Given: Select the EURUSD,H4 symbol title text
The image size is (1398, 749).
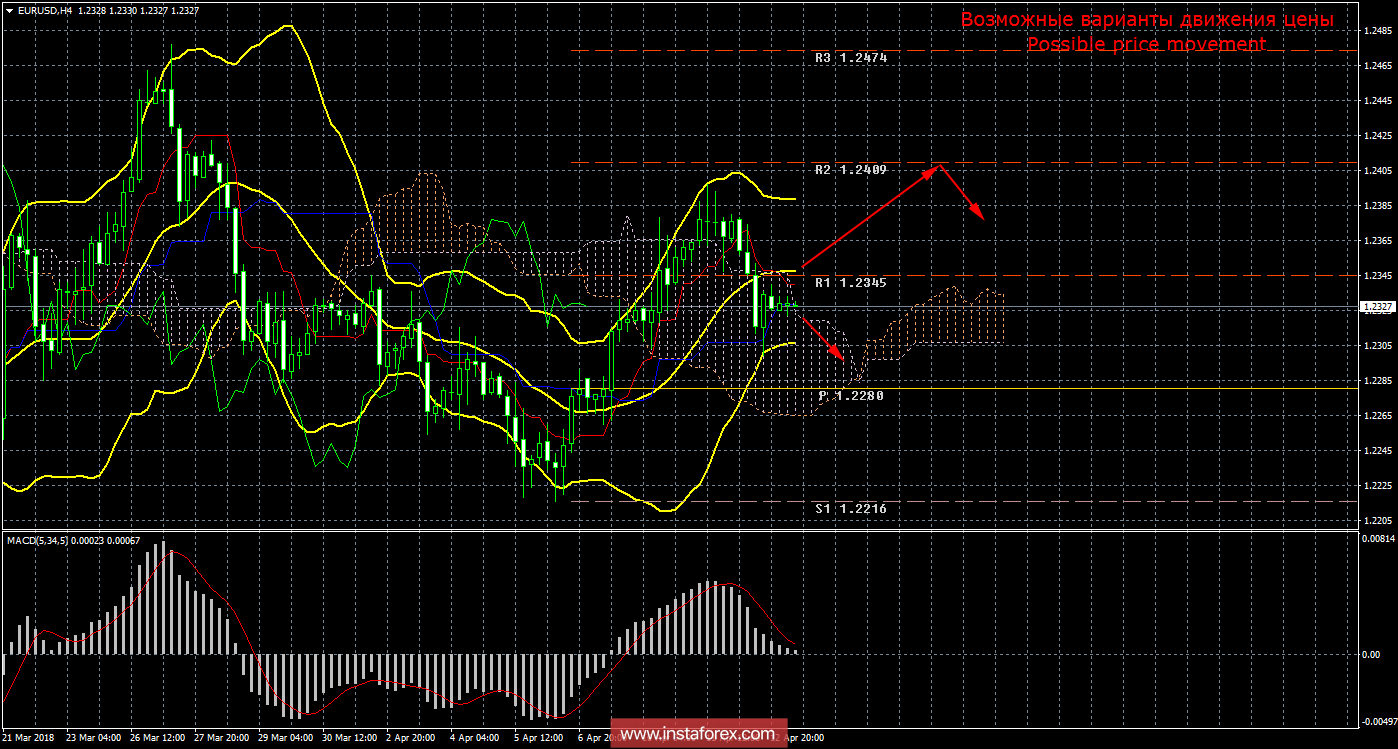Looking at the screenshot, I should (43, 10).
